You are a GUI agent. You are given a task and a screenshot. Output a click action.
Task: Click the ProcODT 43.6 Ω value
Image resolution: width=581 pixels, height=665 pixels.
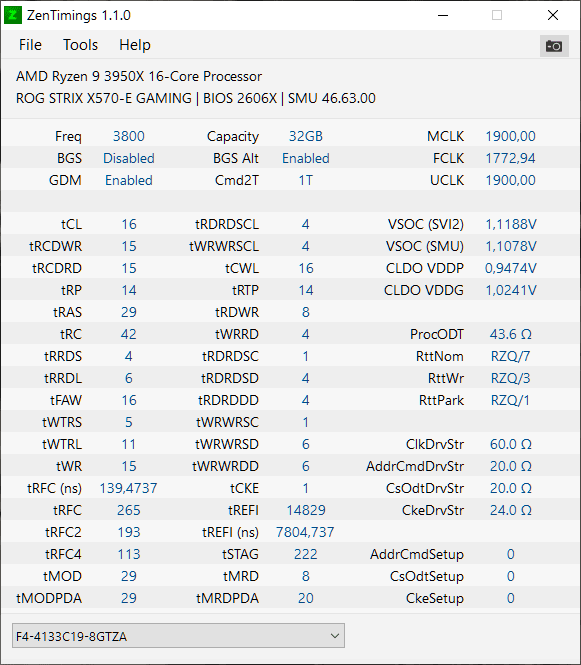pyautogui.click(x=510, y=334)
